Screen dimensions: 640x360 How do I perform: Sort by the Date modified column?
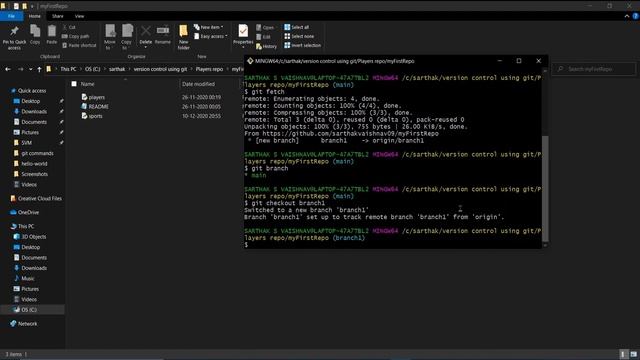(198, 84)
